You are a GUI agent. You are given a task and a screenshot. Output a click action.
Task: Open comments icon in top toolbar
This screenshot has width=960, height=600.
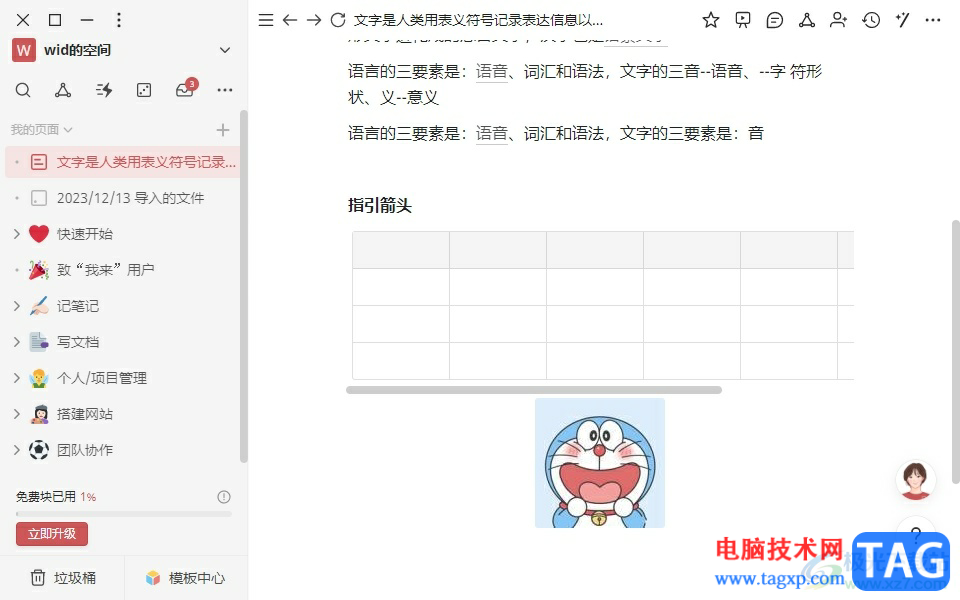click(x=774, y=20)
